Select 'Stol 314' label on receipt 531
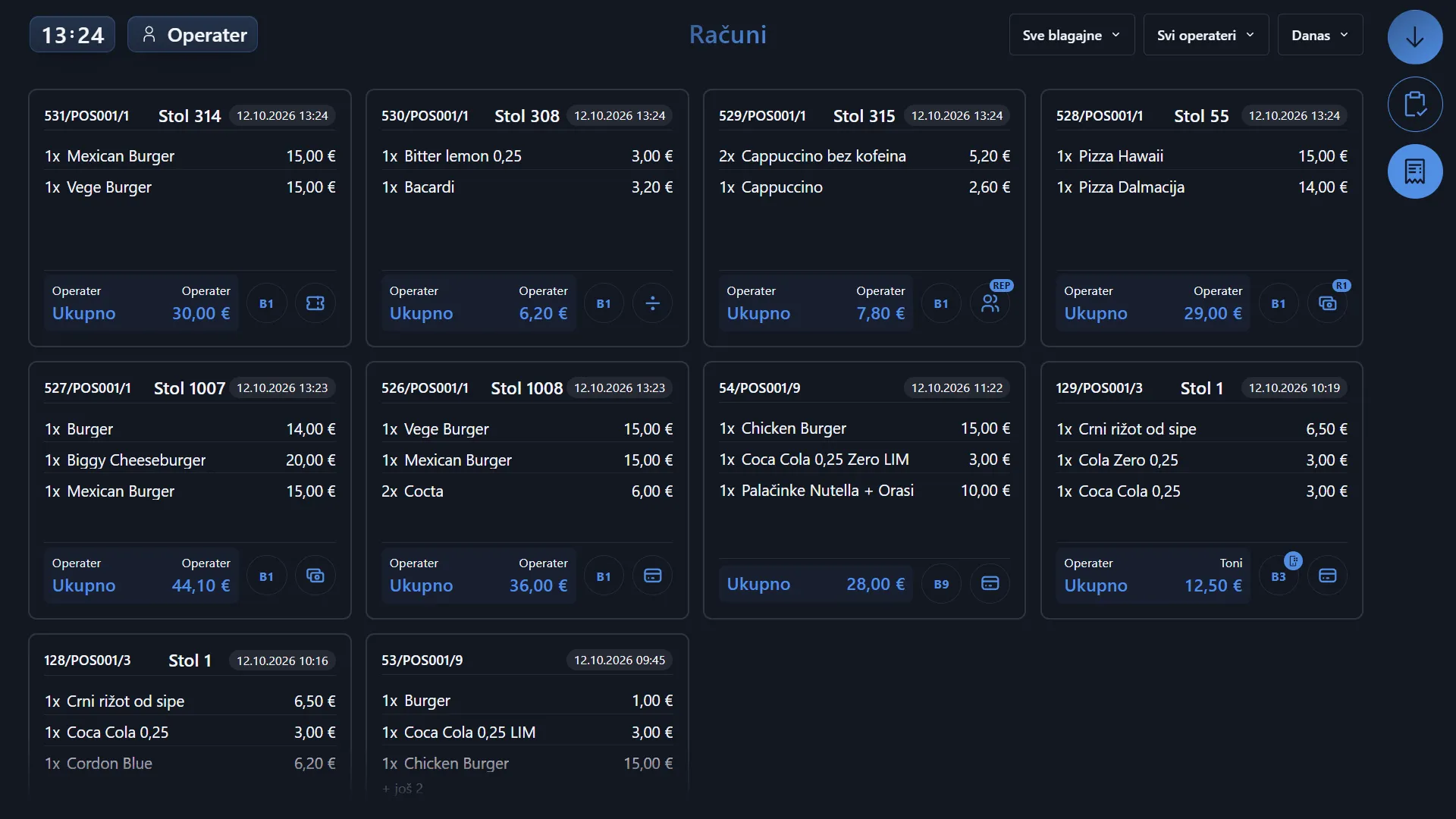 (190, 116)
